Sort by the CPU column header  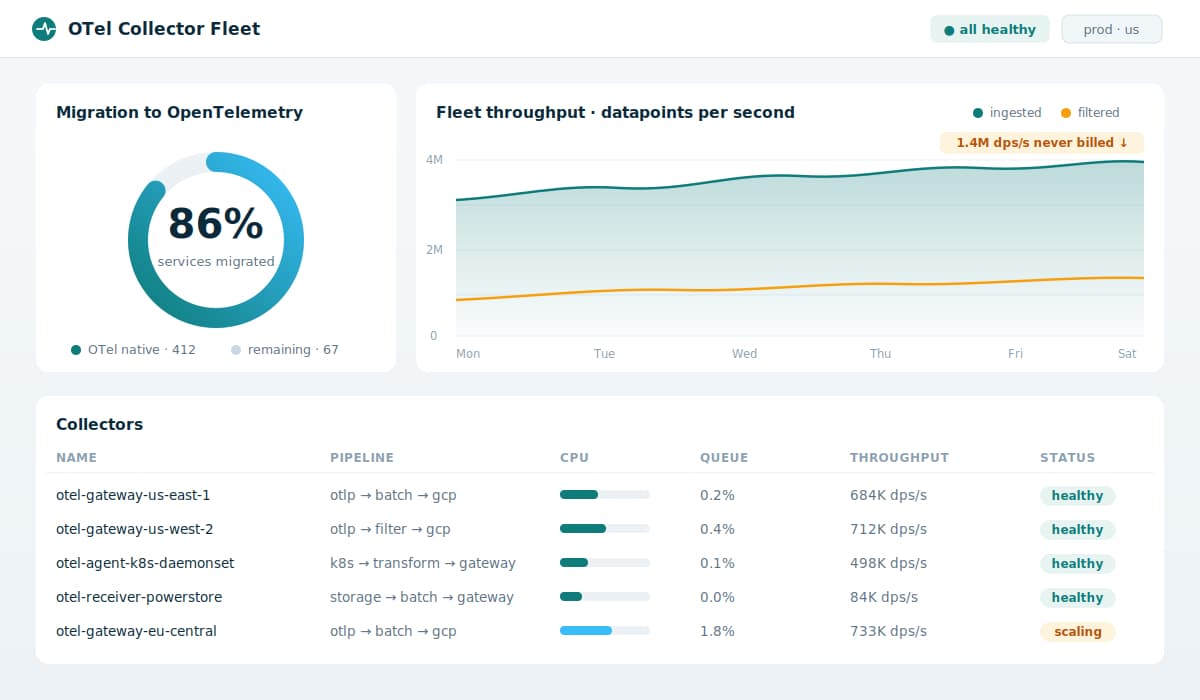(x=575, y=458)
